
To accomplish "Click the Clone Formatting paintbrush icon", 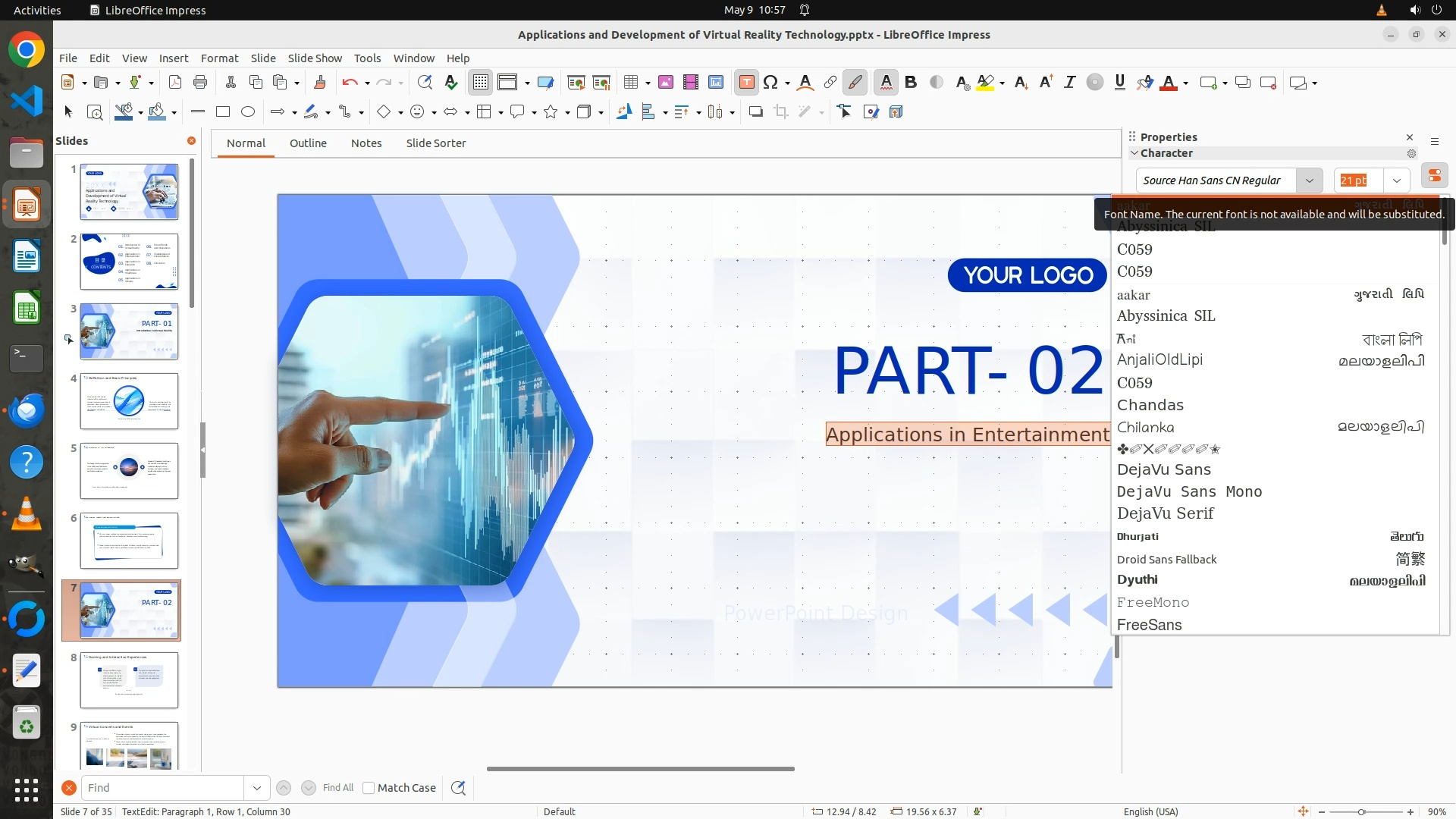I will pyautogui.click(x=319, y=83).
